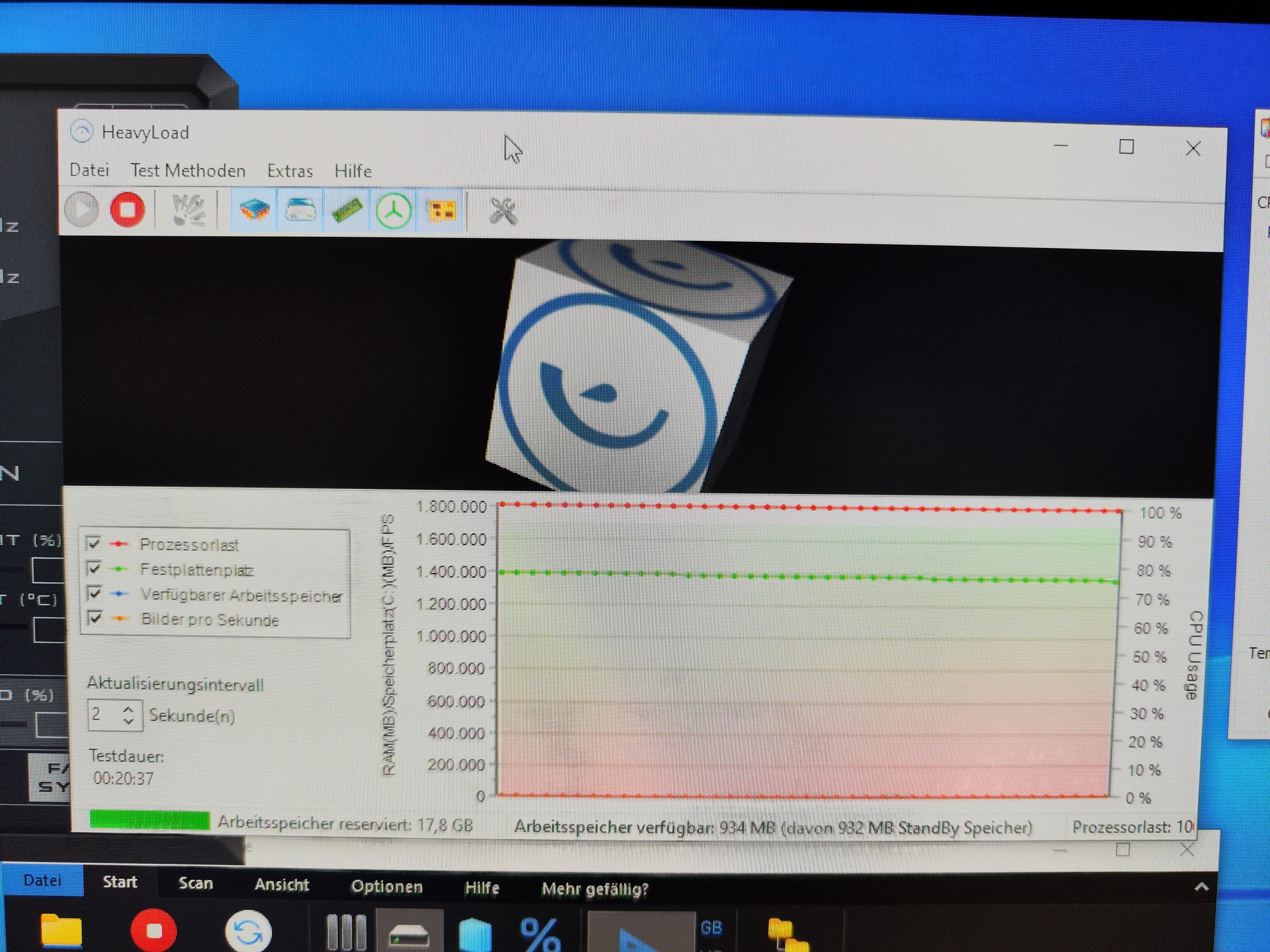The height and width of the screenshot is (952, 1270).
Task: Click the greyed-out play start button
Action: click(x=82, y=210)
